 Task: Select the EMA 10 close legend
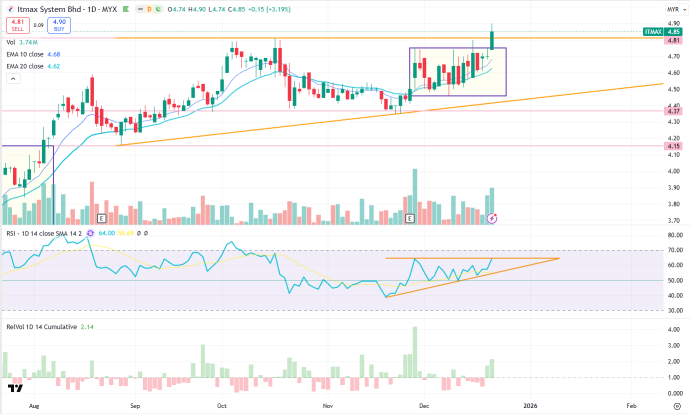click(33, 54)
